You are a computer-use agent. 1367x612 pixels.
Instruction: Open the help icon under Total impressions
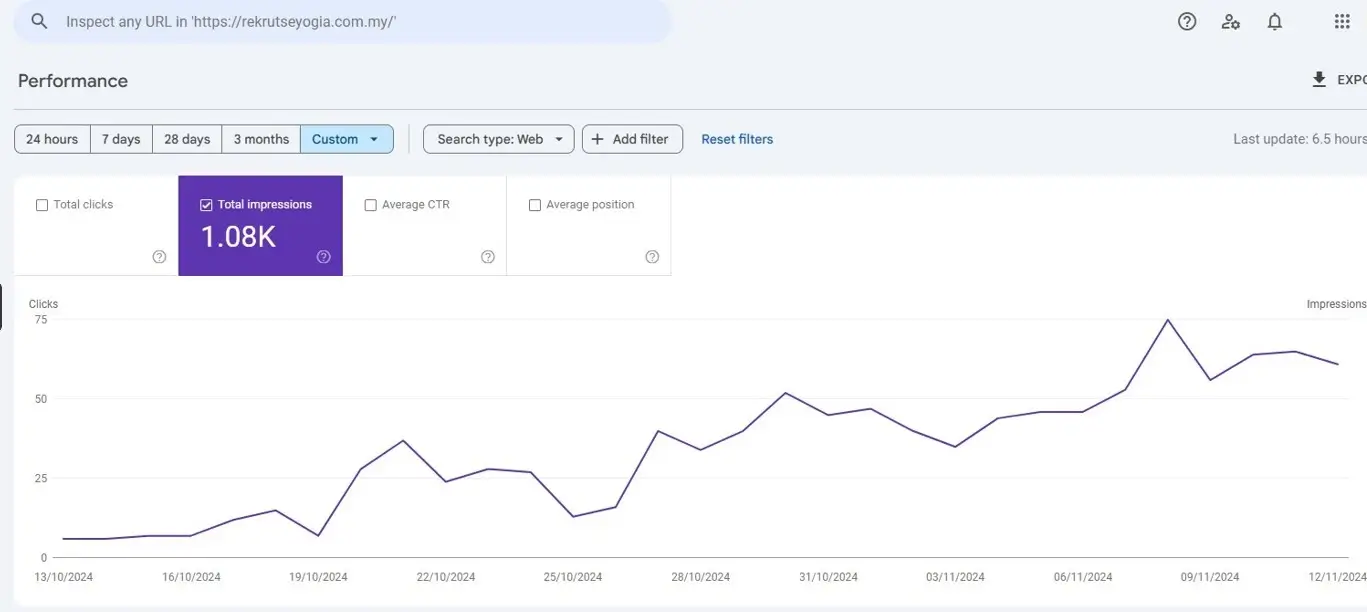pyautogui.click(x=323, y=256)
